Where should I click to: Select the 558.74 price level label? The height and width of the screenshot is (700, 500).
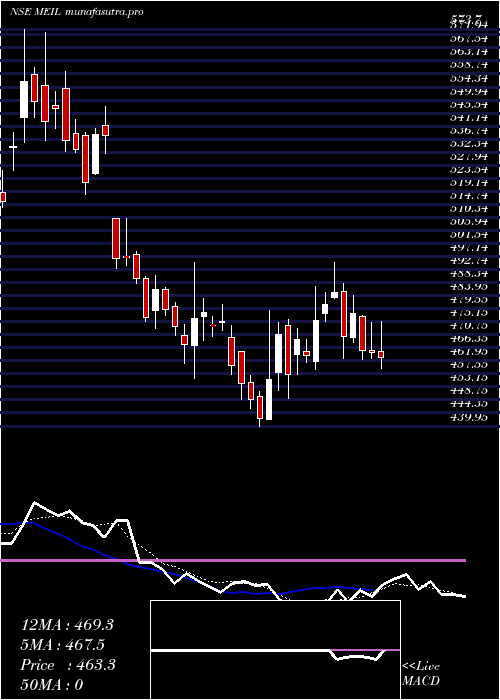(469, 64)
